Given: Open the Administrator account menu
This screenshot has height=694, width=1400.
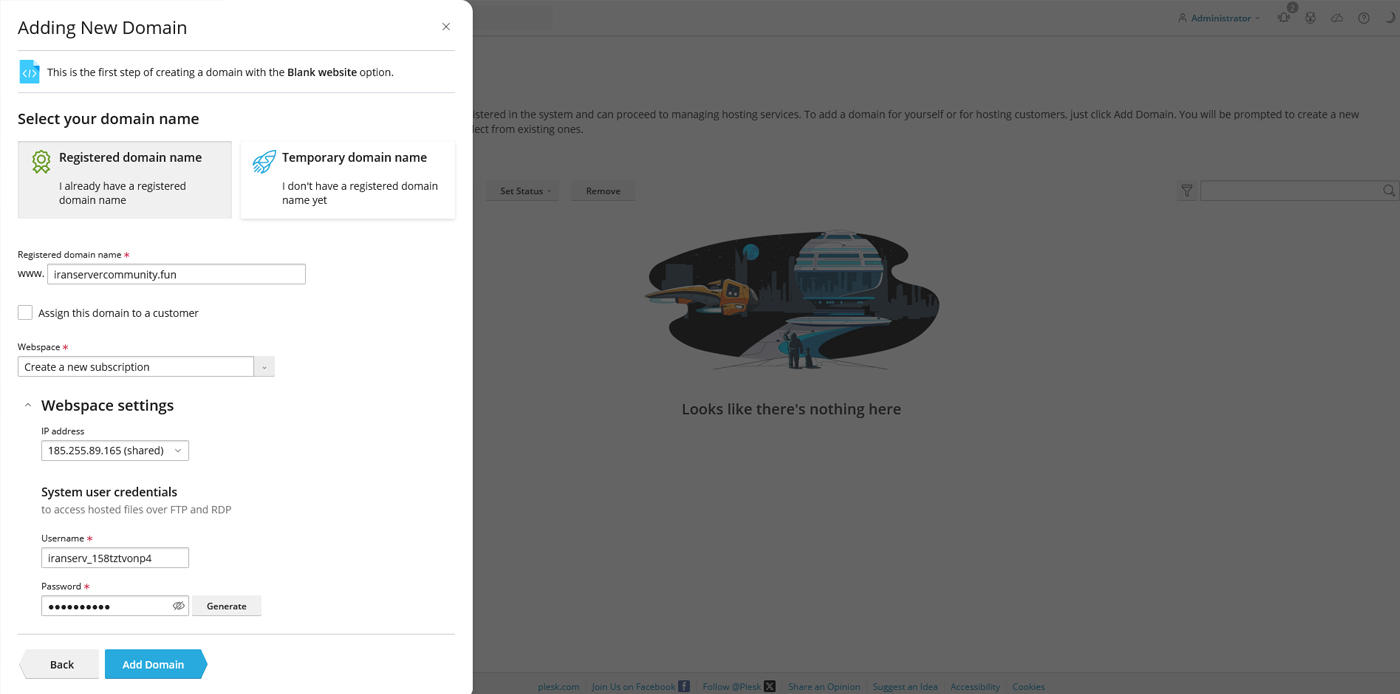Looking at the screenshot, I should 1219,18.
